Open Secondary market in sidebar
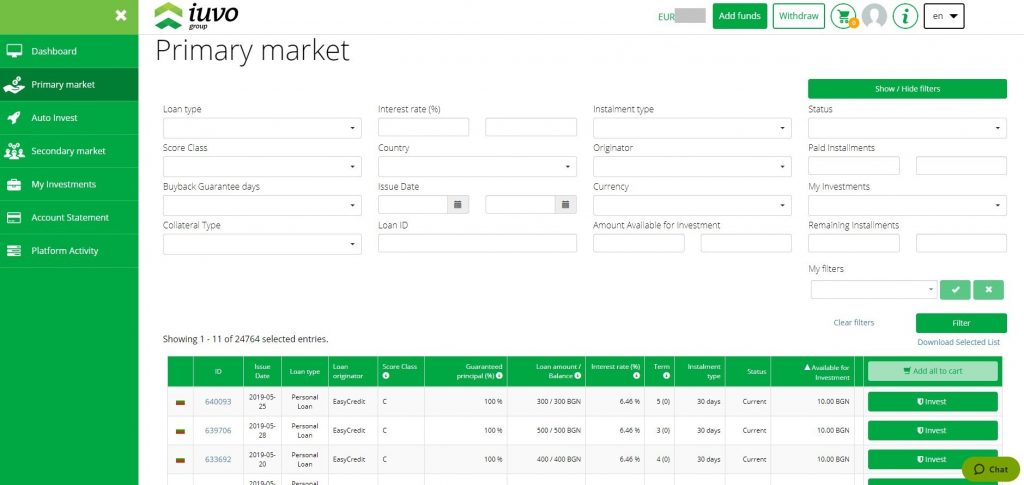Viewport: 1024px width, 485px height. point(68,151)
